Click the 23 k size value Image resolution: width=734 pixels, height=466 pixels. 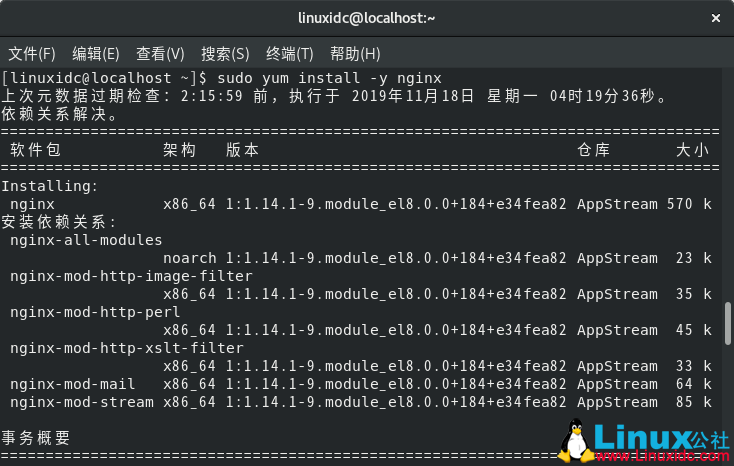(x=694, y=258)
